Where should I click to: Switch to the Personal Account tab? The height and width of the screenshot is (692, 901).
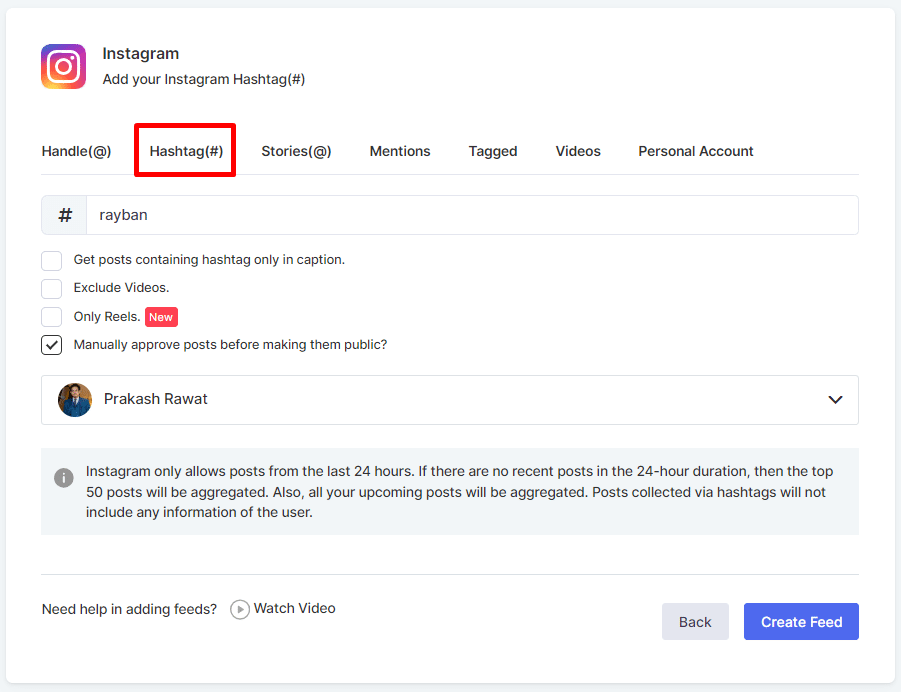[695, 152]
